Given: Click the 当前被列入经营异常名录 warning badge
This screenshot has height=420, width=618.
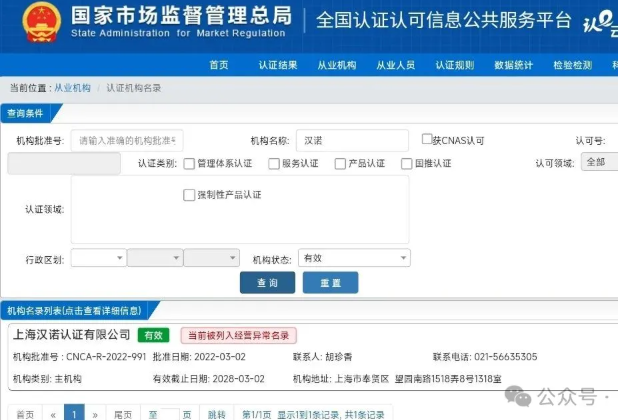Looking at the screenshot, I should (x=238, y=336).
